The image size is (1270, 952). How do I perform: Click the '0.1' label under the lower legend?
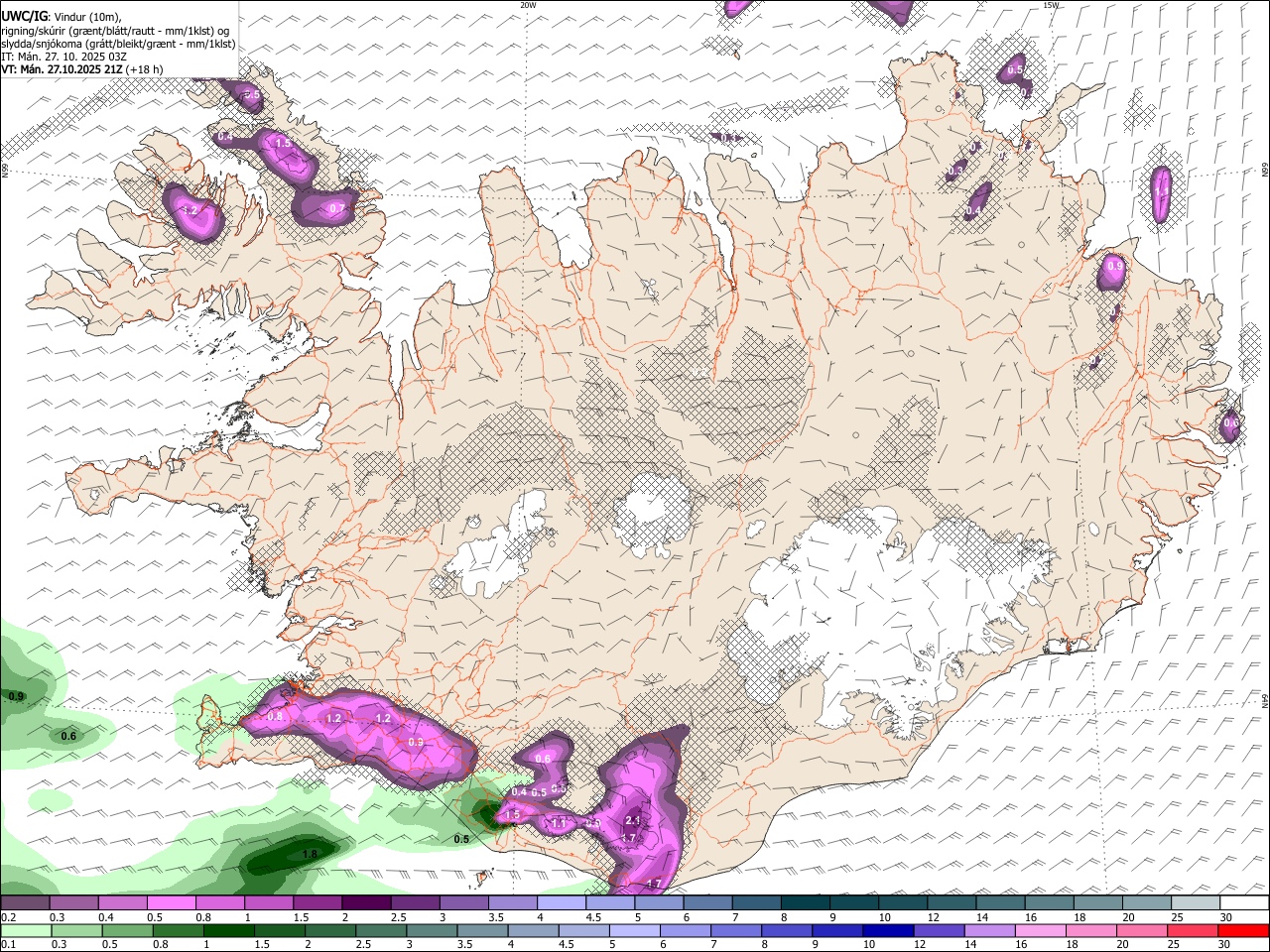tap(8, 945)
